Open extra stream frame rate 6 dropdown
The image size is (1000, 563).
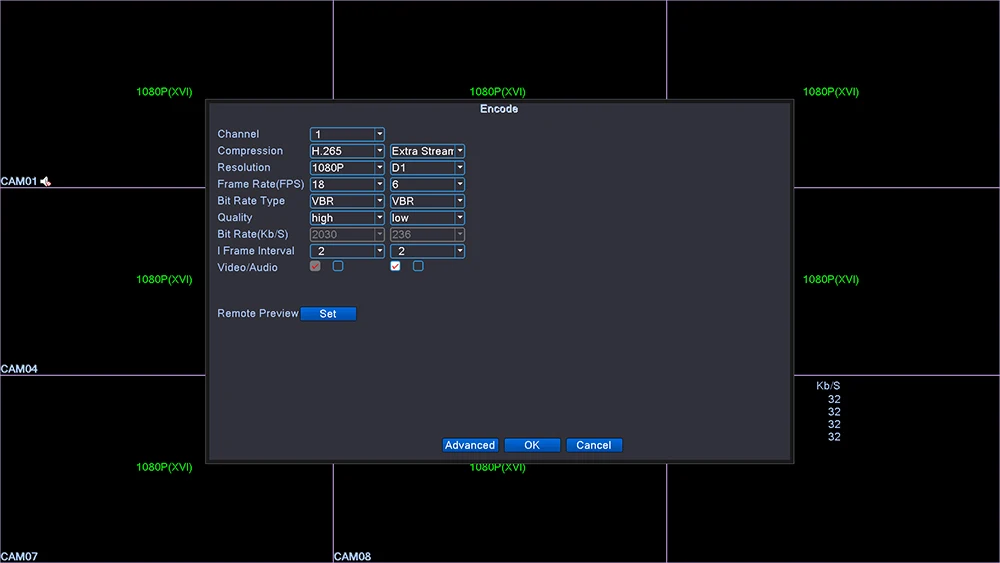pyautogui.click(x=427, y=184)
